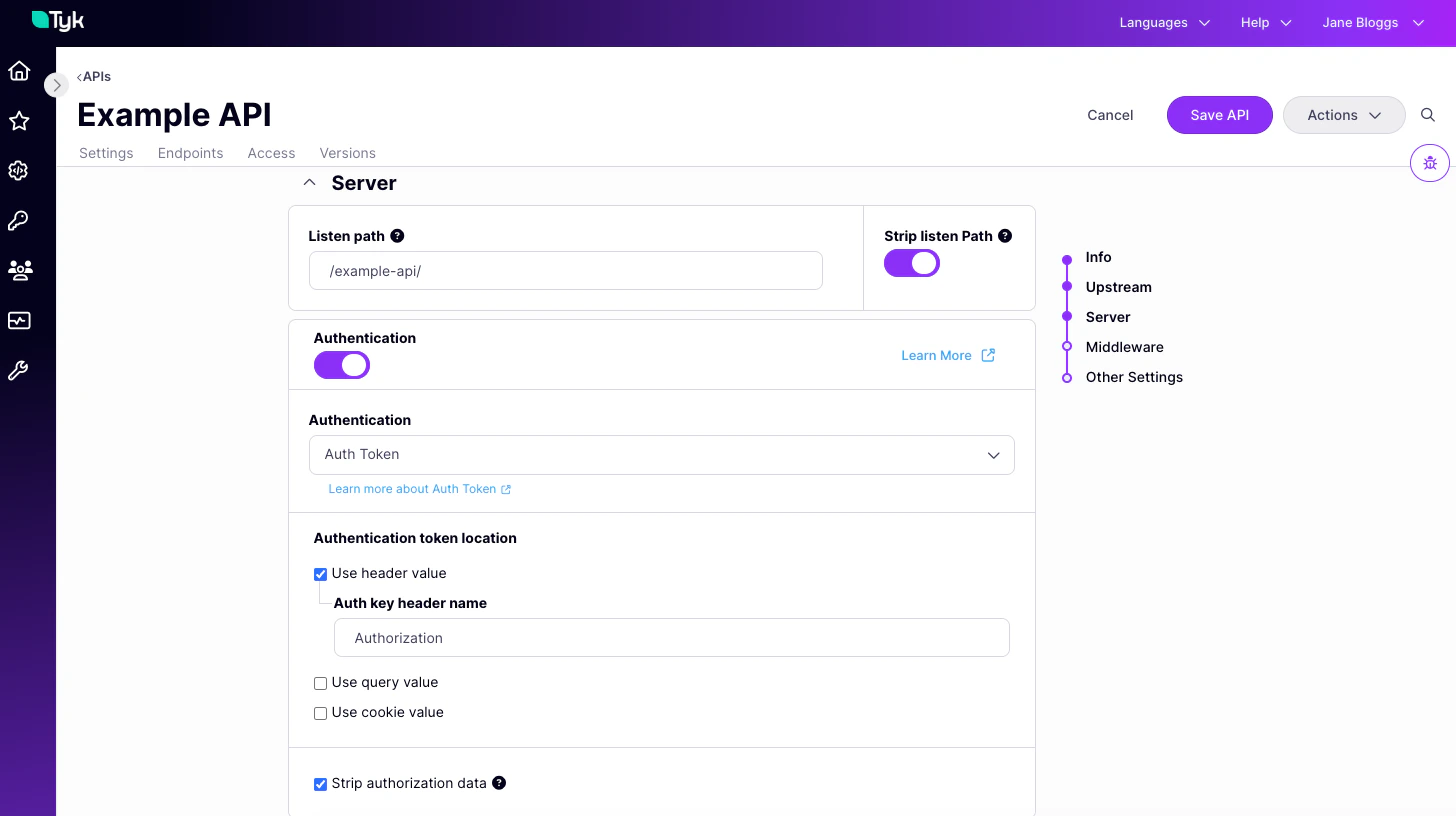Open Favorites via the star sidebar icon
Screen dimensions: 1456x816
coord(18,120)
